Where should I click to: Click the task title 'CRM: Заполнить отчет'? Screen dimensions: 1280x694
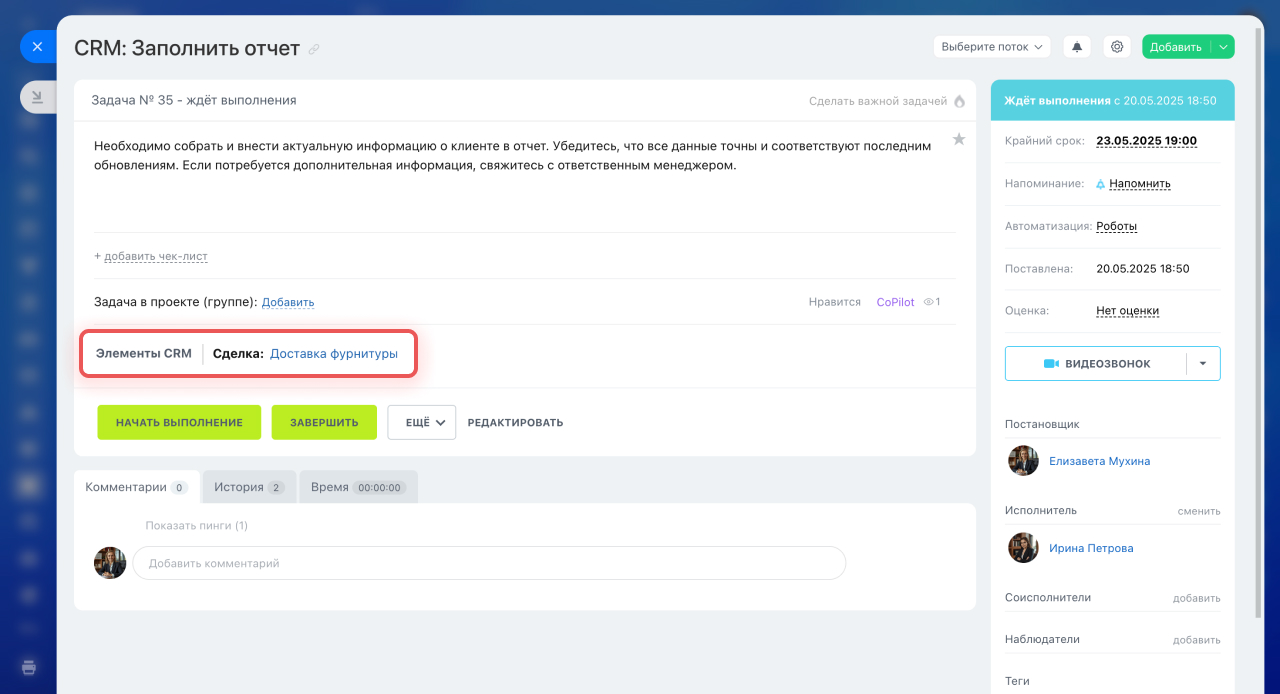pyautogui.click(x=187, y=48)
